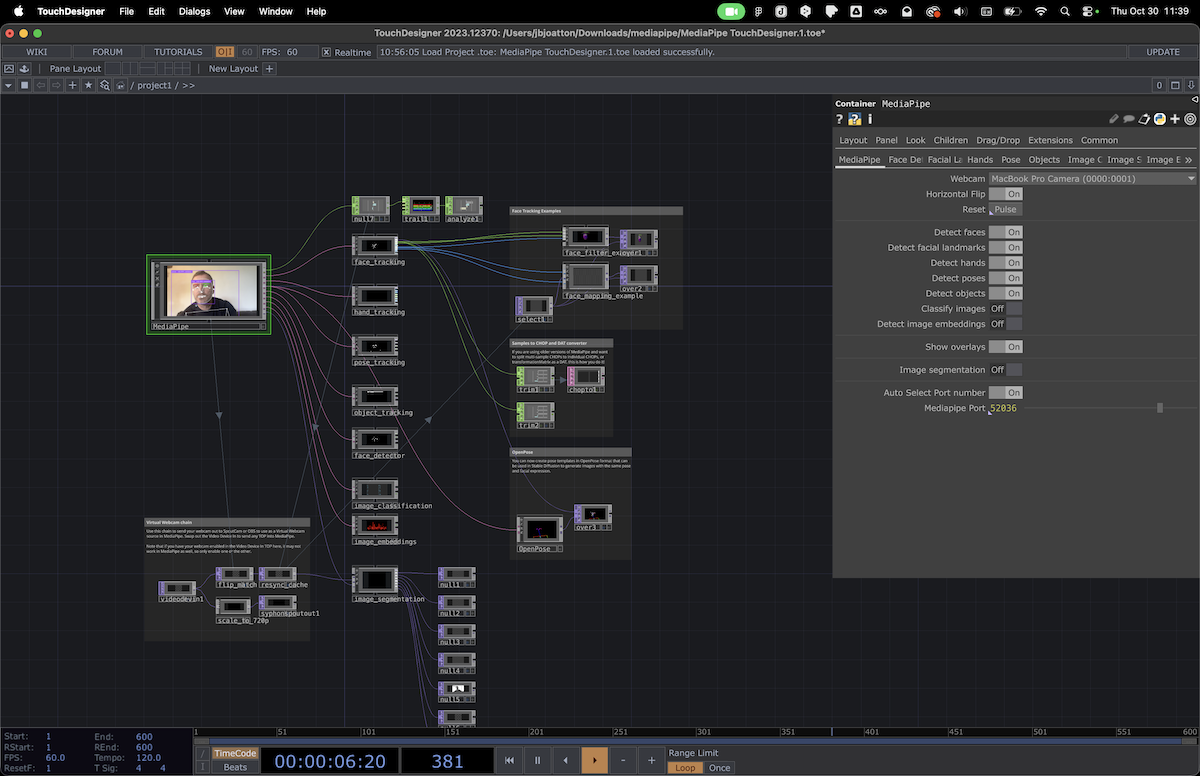This screenshot has height=776, width=1200.
Task: Jump timeline to start with rewind button
Action: [x=509, y=761]
